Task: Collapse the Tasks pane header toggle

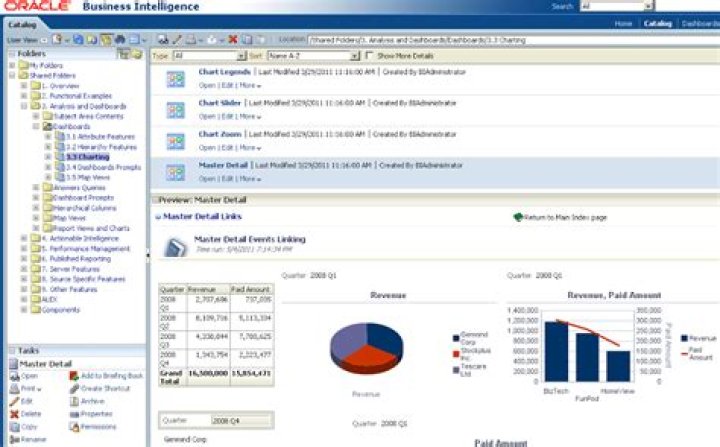Action: pos(12,351)
